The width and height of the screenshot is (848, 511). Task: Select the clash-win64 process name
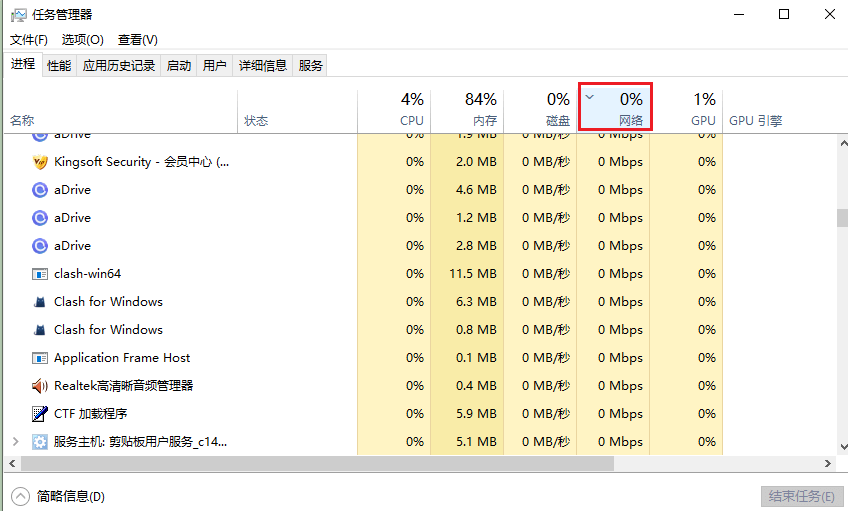[x=87, y=274]
